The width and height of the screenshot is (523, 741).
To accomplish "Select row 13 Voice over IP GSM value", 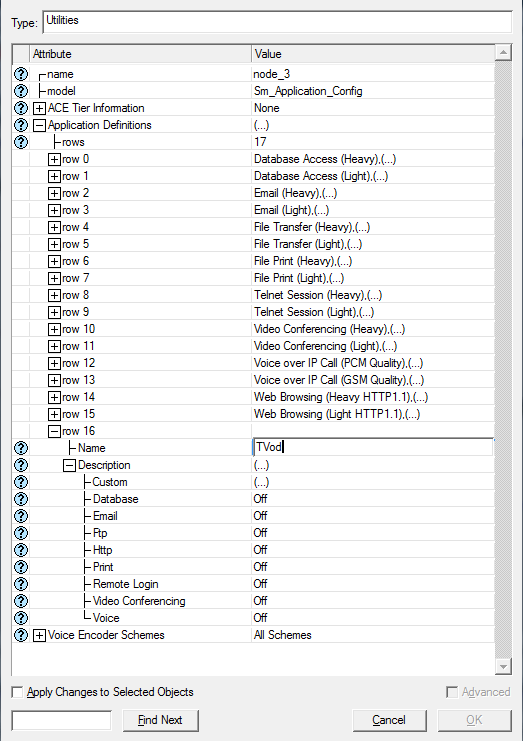I will (x=339, y=380).
